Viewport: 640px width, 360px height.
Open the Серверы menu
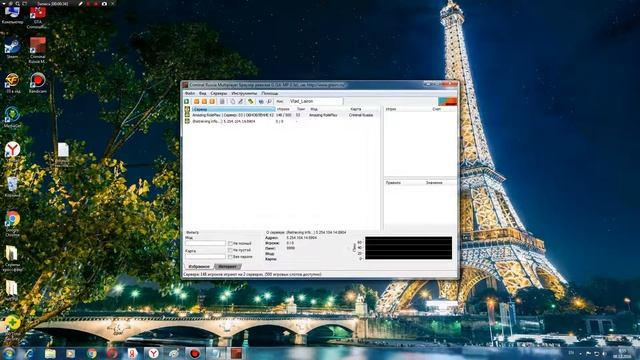(219, 93)
